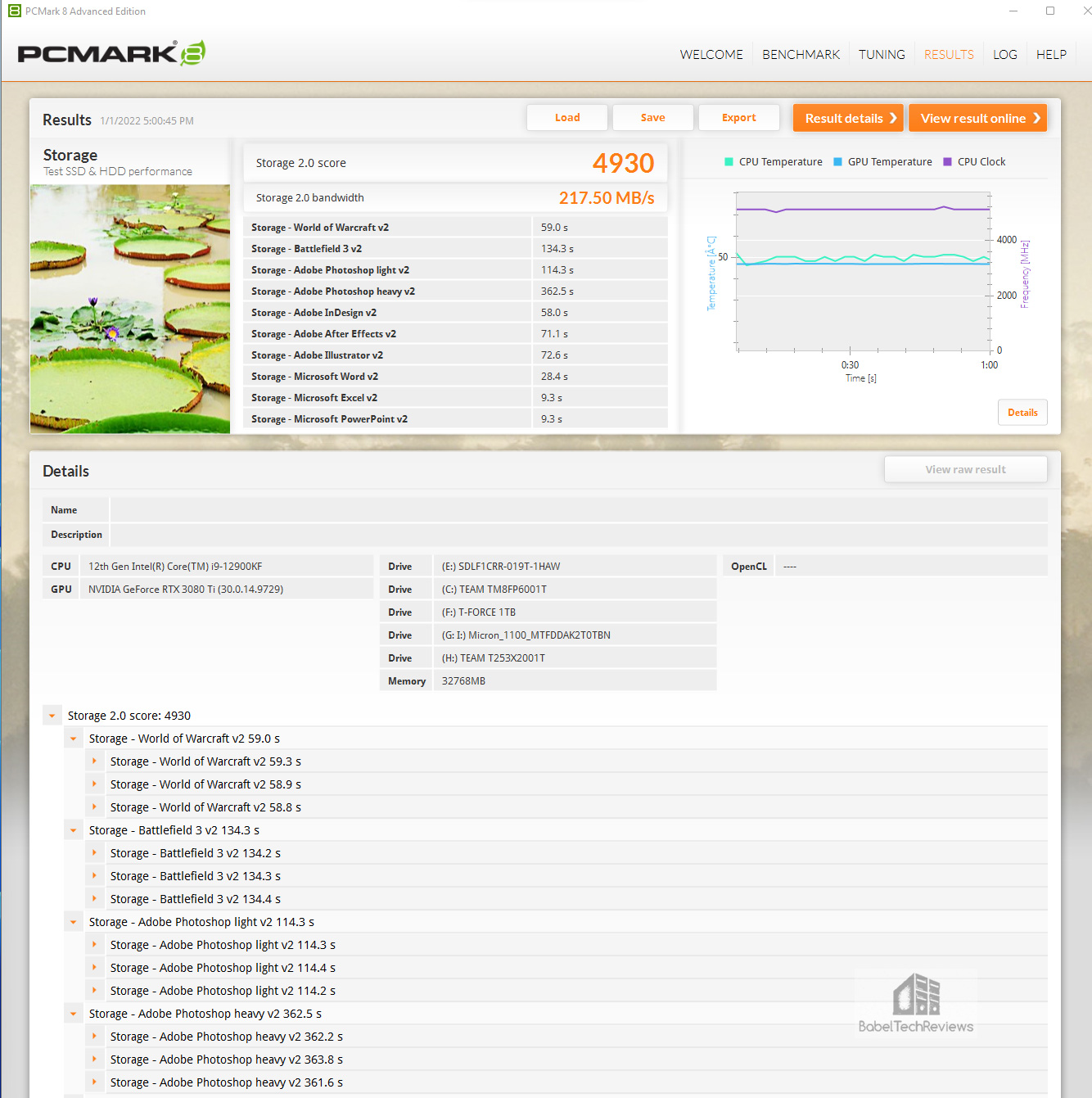This screenshot has height=1098, width=1092.
Task: Expand World of Warcraft v2 59.3 s run
Action: (95, 761)
